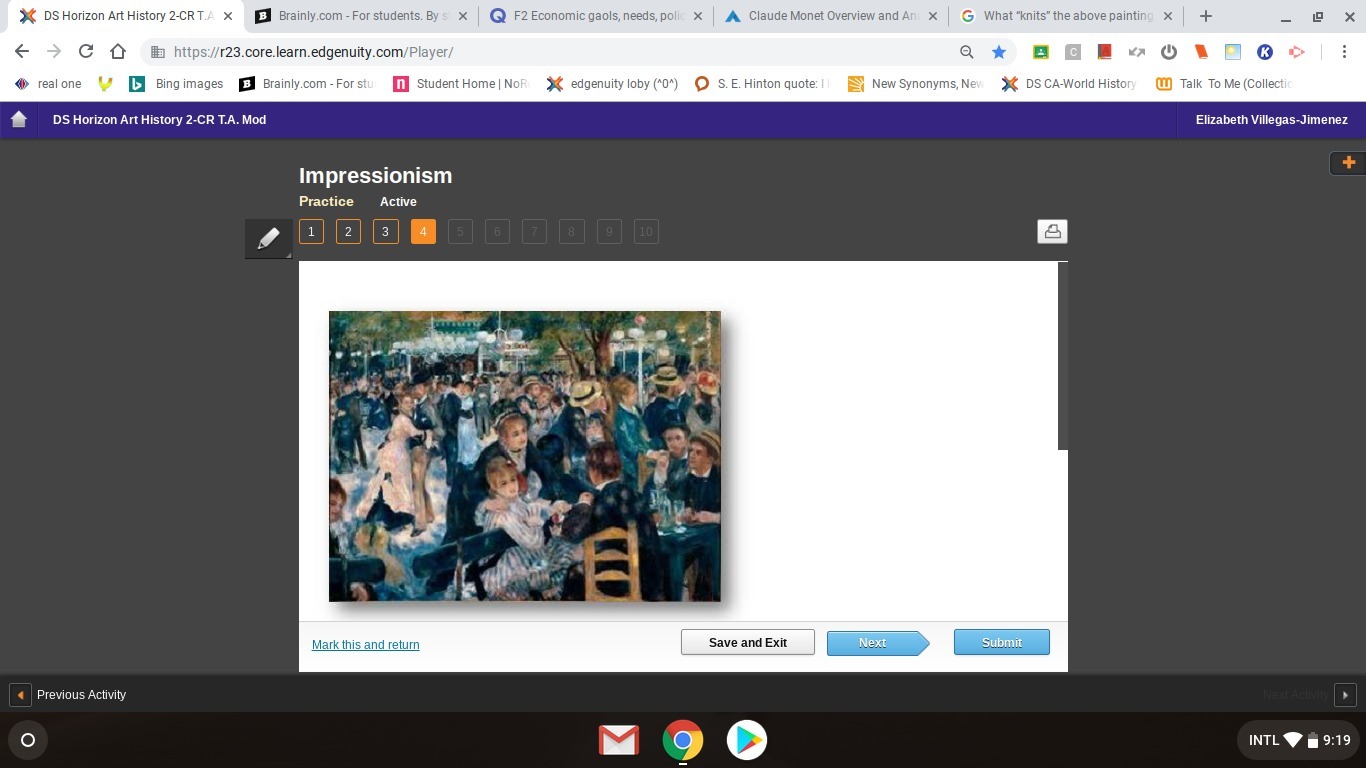Open Gmail from the shelf
The height and width of the screenshot is (768, 1366).
(x=618, y=740)
